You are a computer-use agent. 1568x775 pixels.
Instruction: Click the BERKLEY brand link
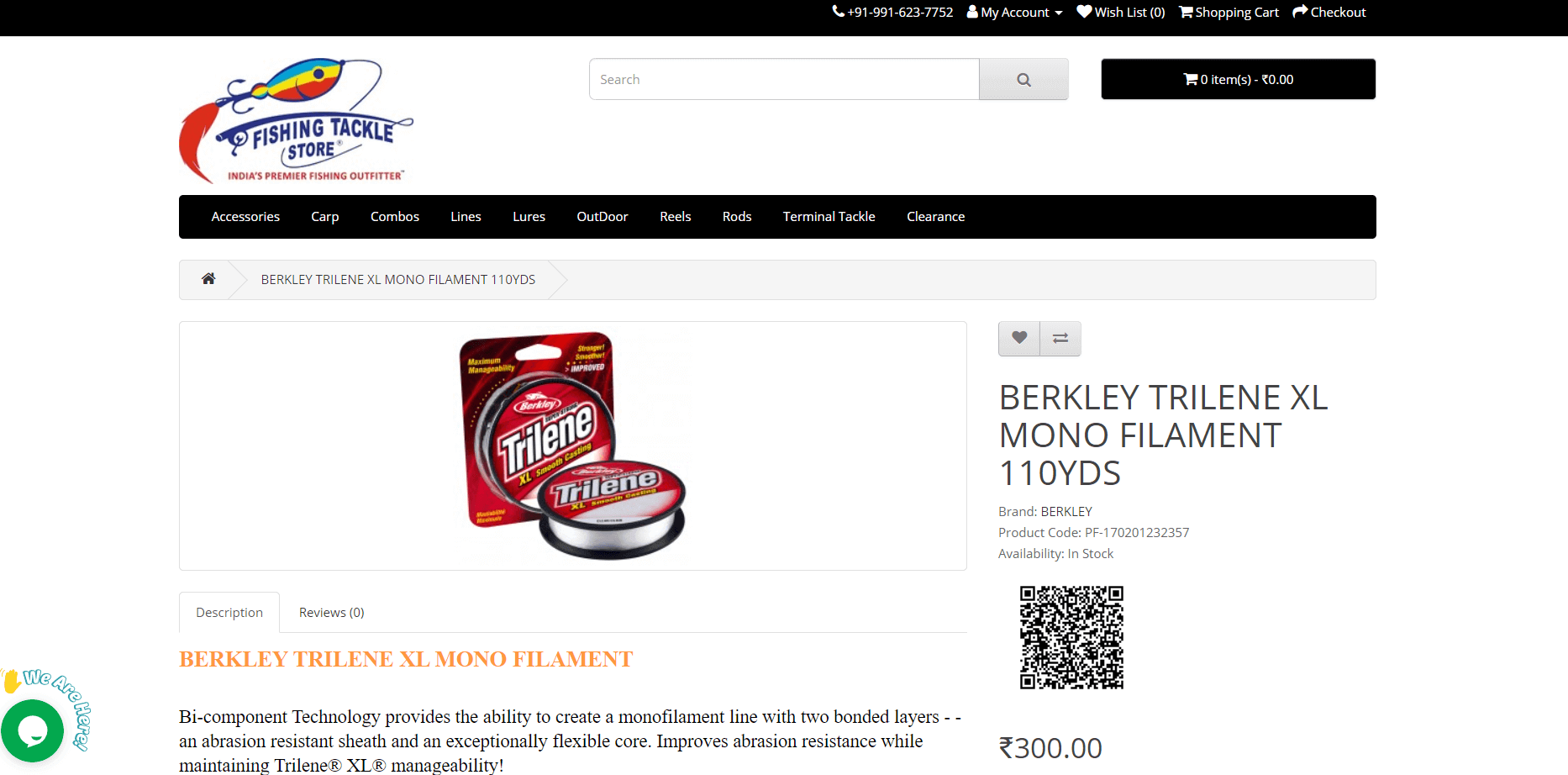[x=1066, y=511]
